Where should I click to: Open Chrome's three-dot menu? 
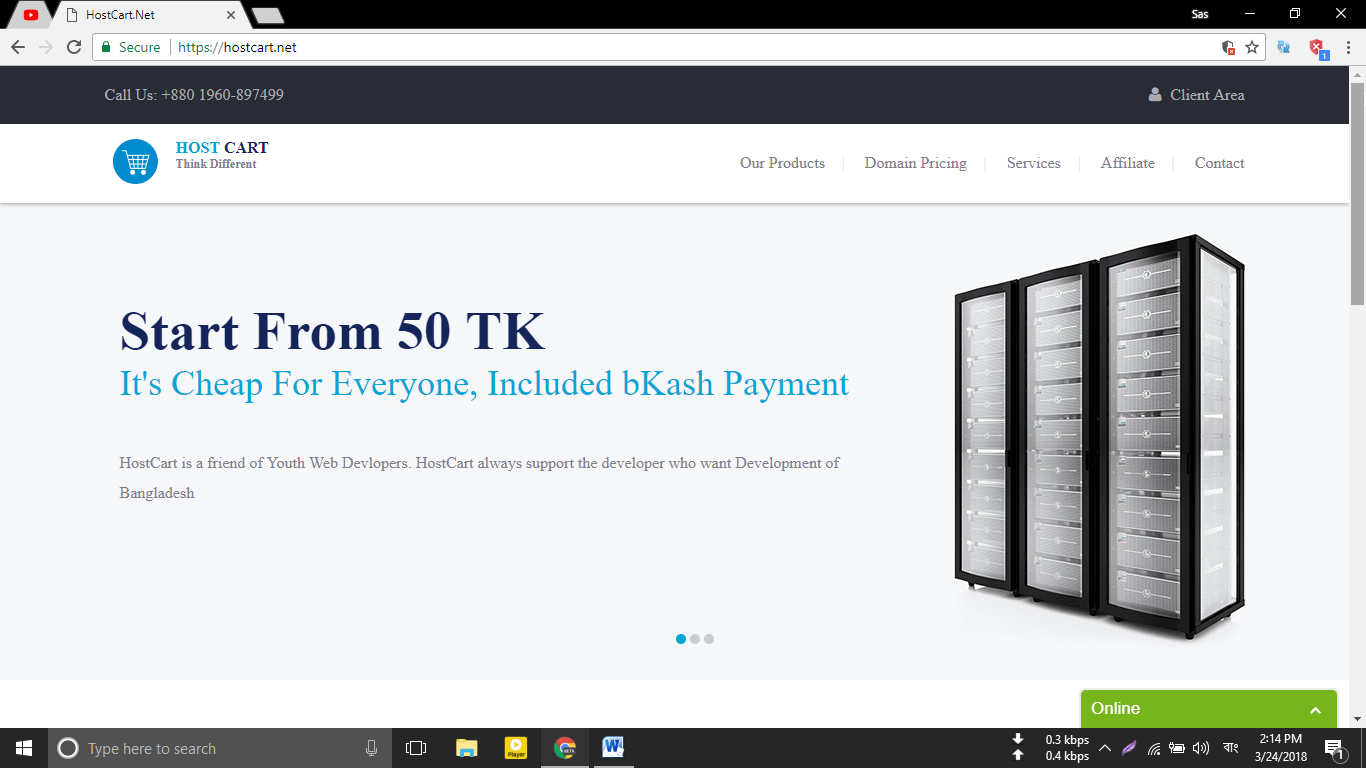coord(1347,47)
